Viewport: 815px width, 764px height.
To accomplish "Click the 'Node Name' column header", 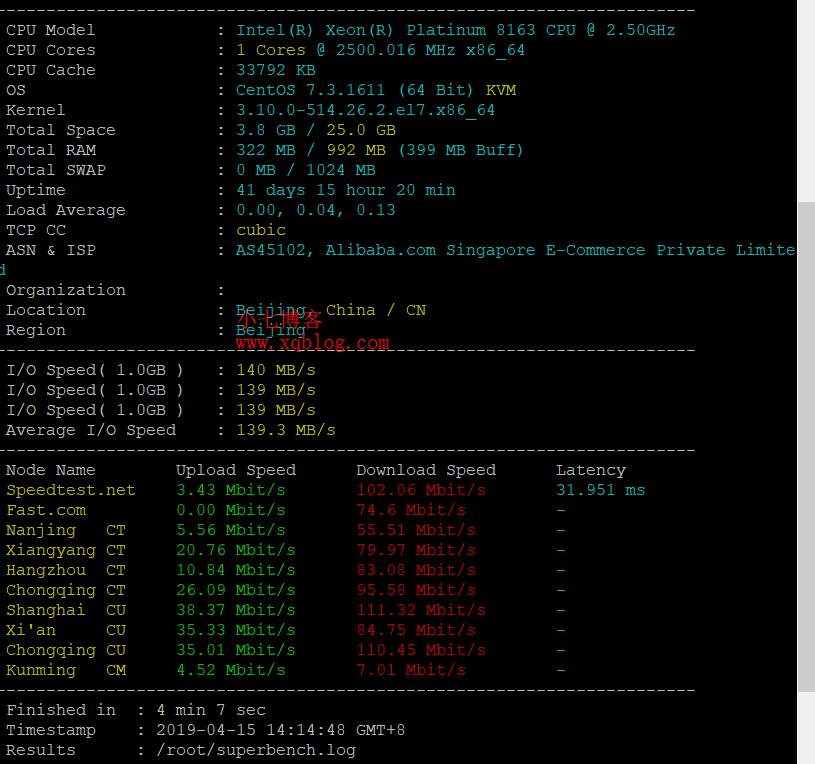I will (50, 470).
